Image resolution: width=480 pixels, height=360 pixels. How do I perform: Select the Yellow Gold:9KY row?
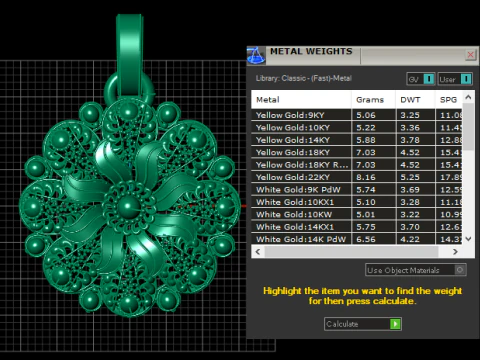pos(357,115)
